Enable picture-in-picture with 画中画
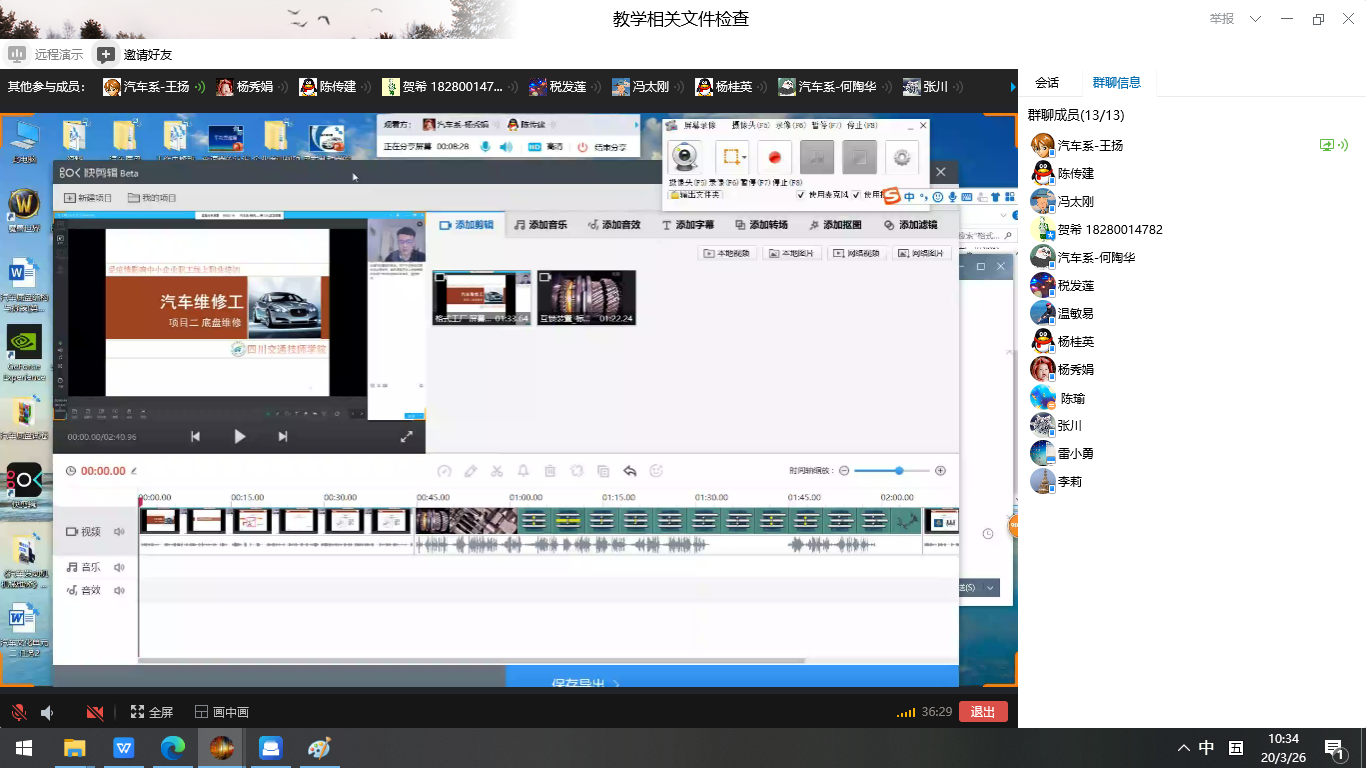Image resolution: width=1368 pixels, height=771 pixels. click(221, 712)
